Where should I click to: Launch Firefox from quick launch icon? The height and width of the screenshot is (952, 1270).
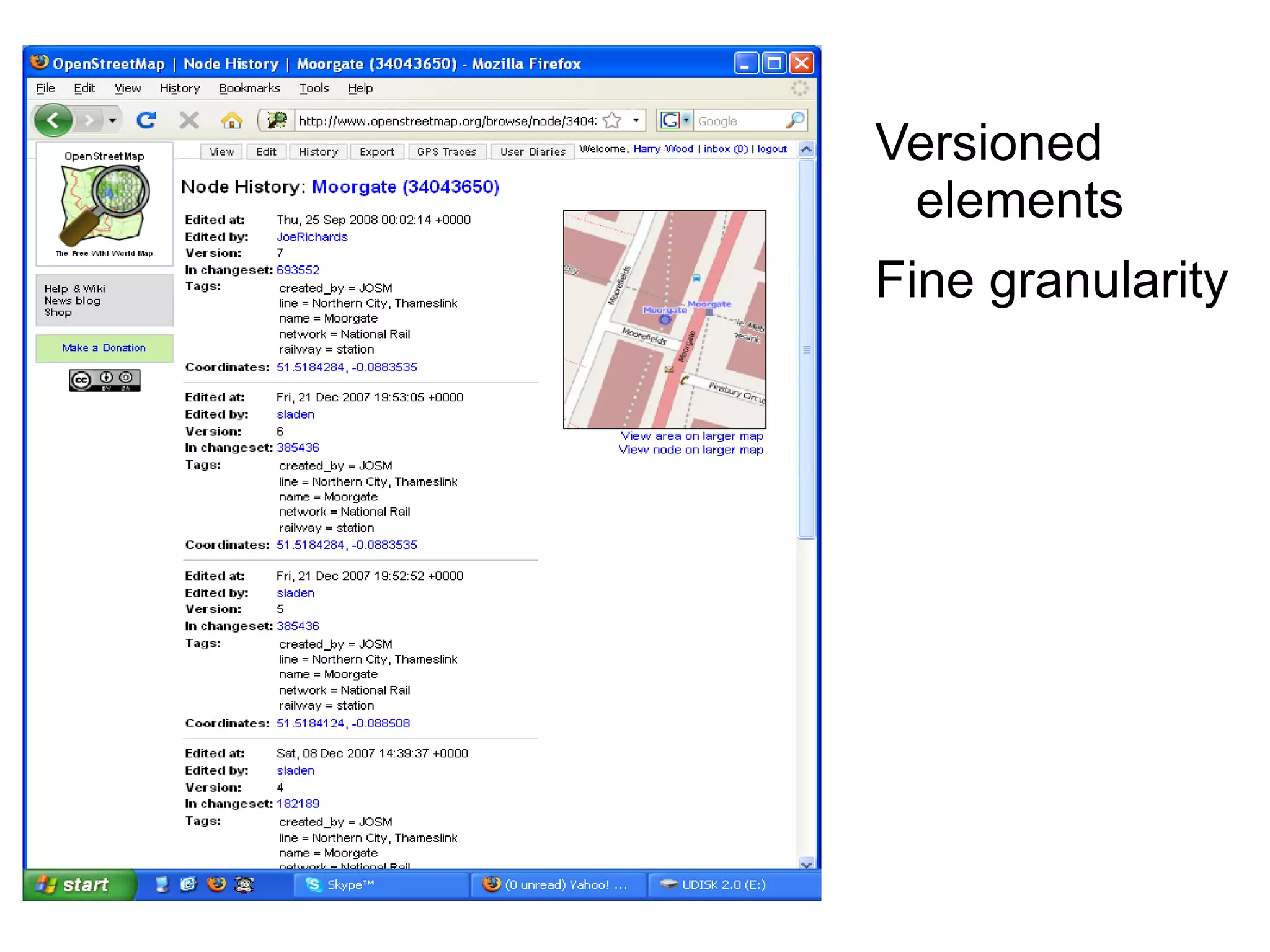216,884
